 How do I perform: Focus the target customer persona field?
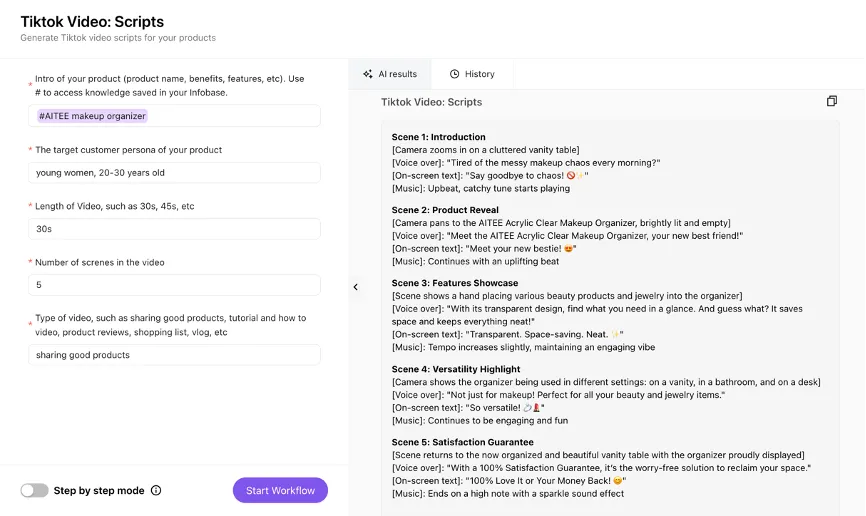point(174,173)
